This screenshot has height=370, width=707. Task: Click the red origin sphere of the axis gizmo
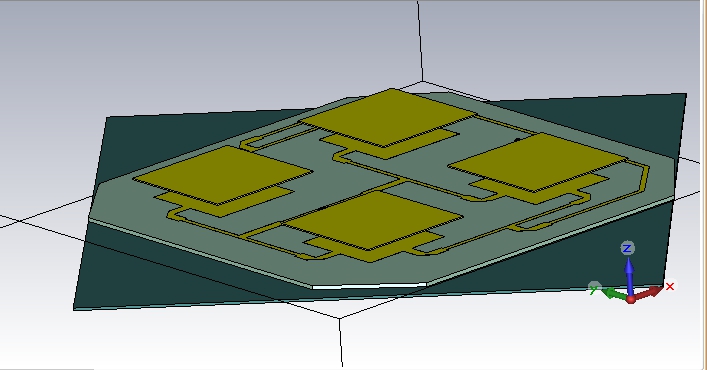coord(630,299)
